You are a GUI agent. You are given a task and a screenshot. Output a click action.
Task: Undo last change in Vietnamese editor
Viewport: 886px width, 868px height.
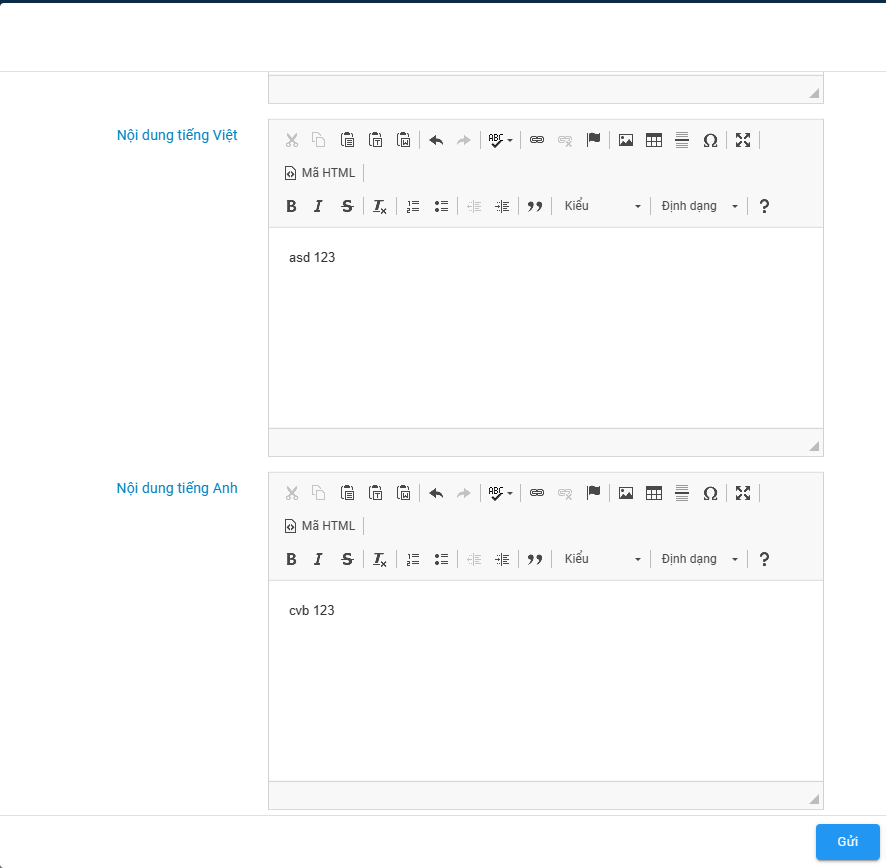click(436, 140)
